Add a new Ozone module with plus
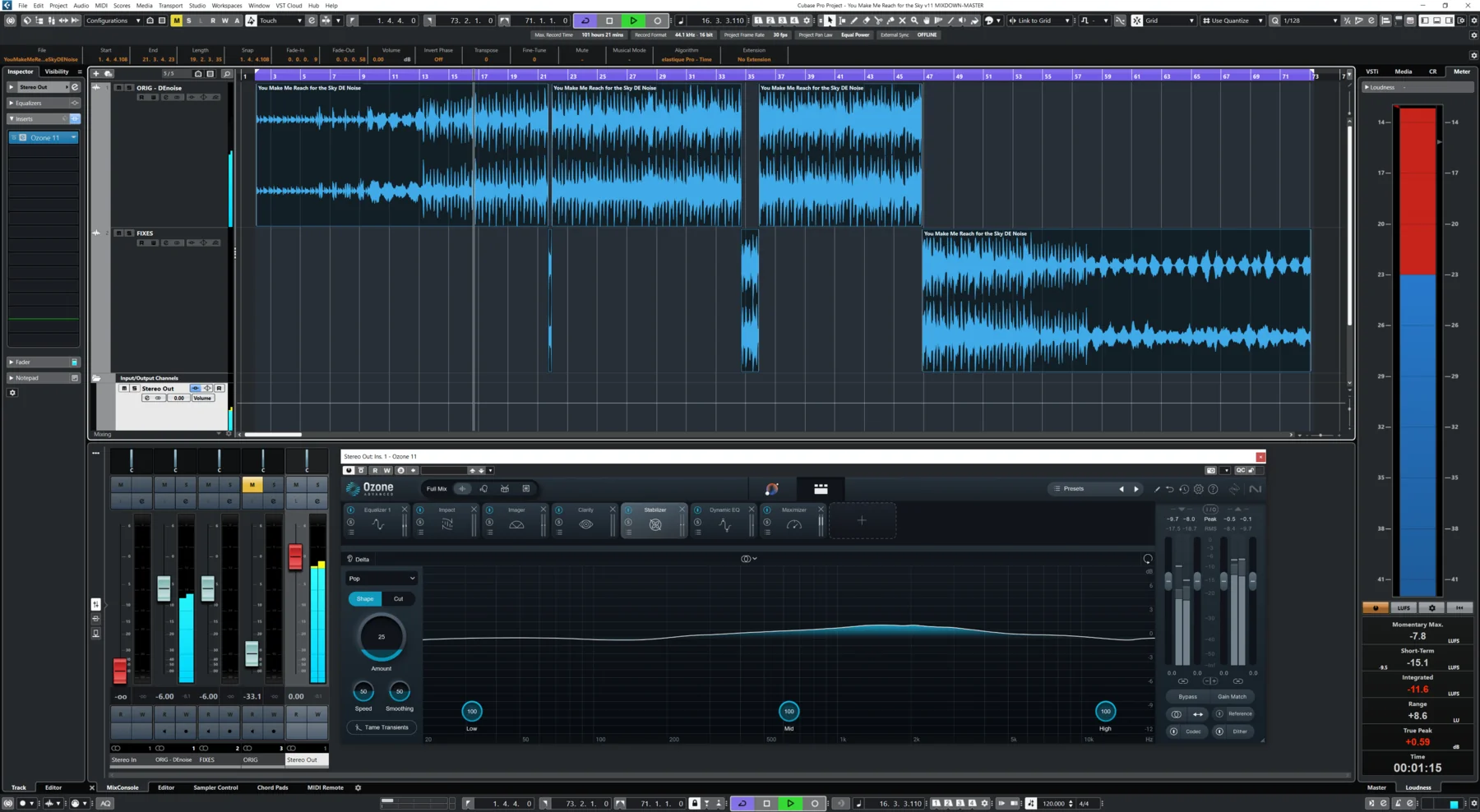 tap(862, 520)
